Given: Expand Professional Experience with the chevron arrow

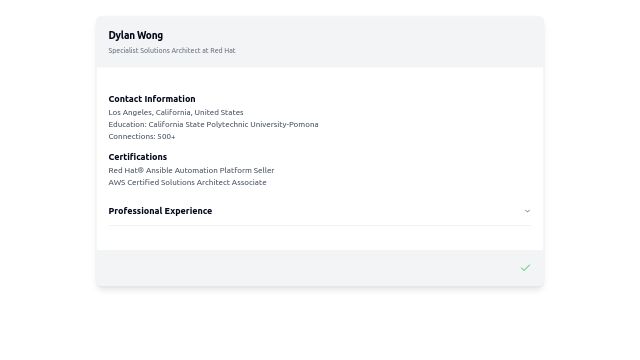Looking at the screenshot, I should 527,211.
